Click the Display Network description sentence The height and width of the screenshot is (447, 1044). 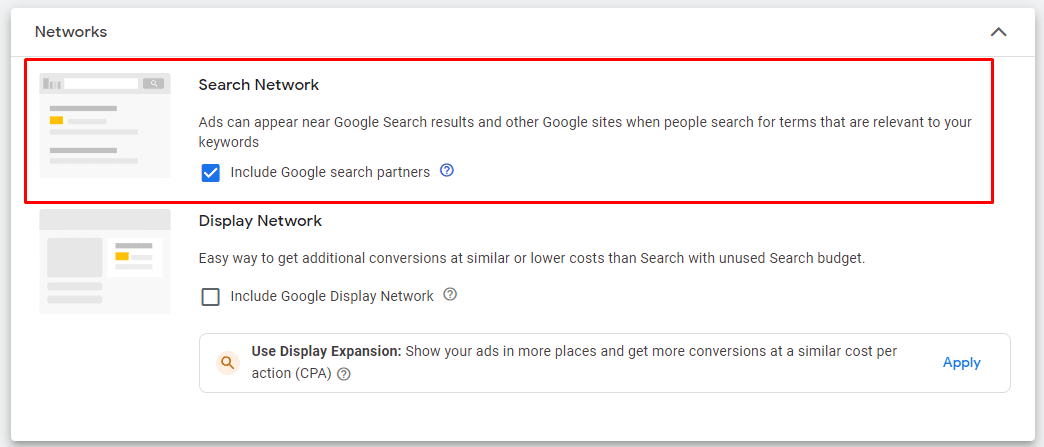tap(532, 258)
